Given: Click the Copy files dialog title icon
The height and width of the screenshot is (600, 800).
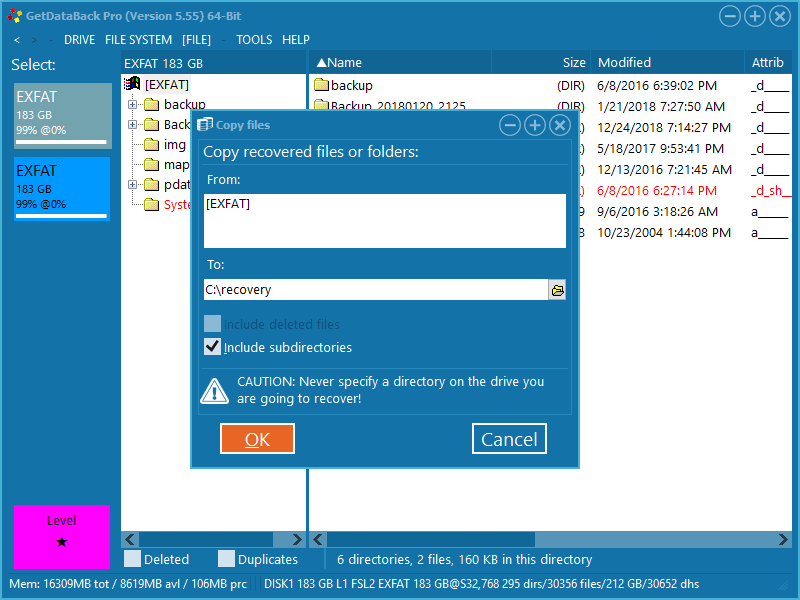Looking at the screenshot, I should tap(205, 125).
